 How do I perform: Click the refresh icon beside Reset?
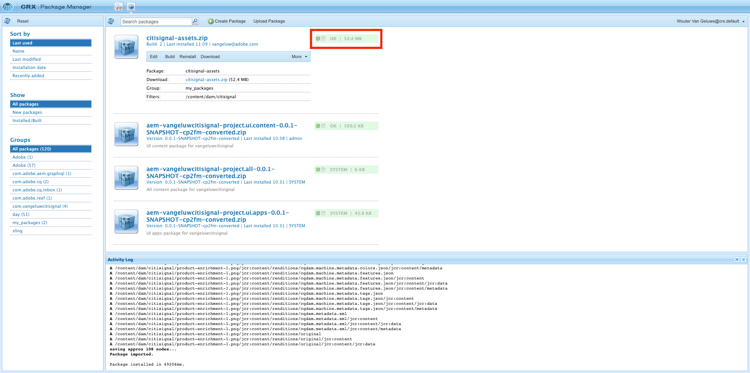(x=7, y=22)
